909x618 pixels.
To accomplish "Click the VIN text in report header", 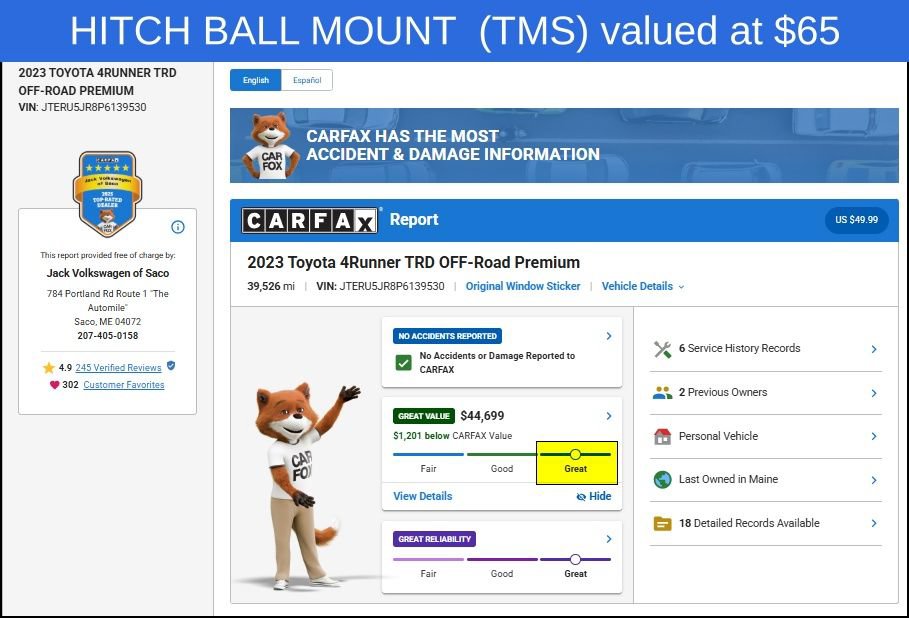I will coord(380,286).
